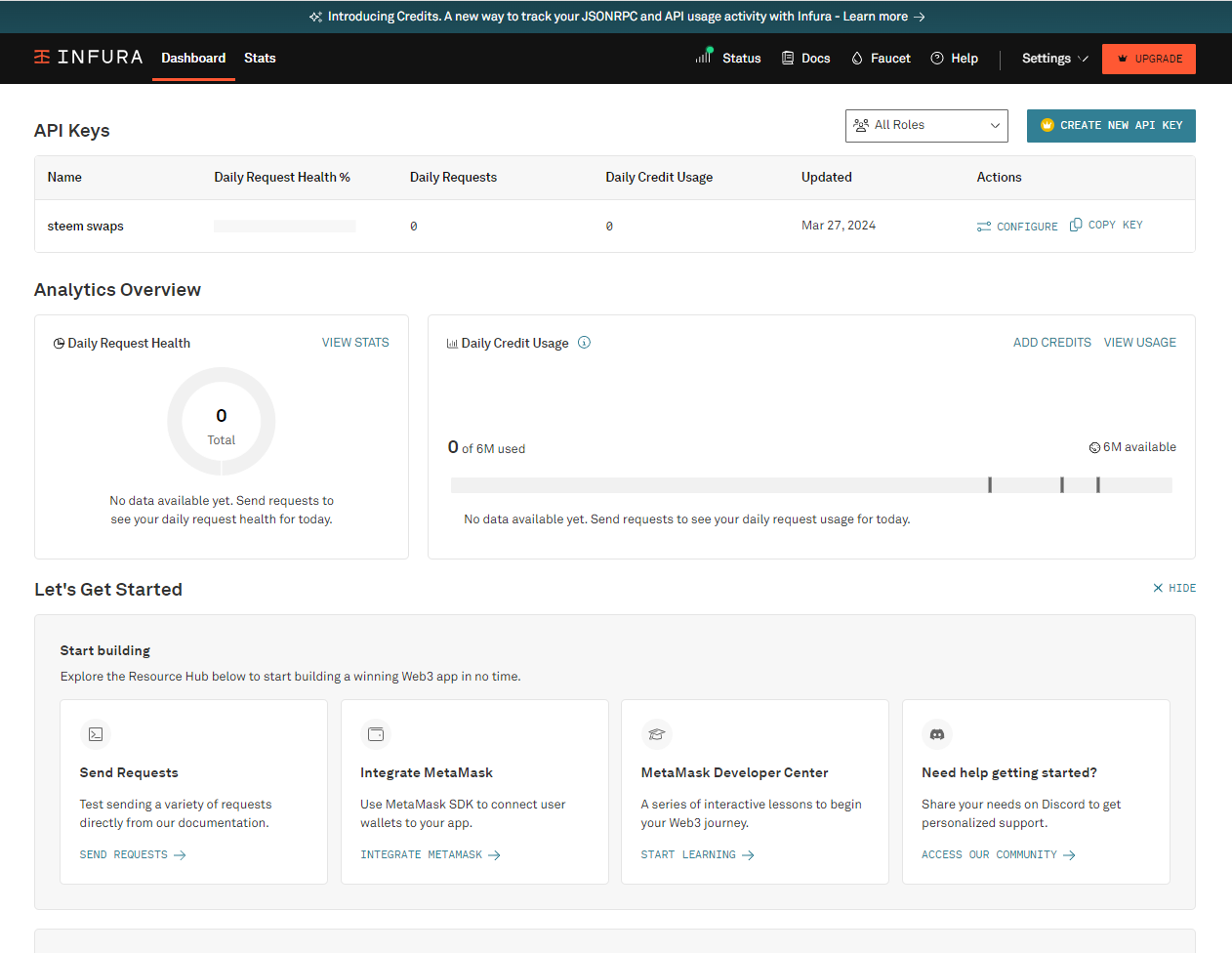
Task: Click the Daily Credit Usage column header
Action: 659,178
